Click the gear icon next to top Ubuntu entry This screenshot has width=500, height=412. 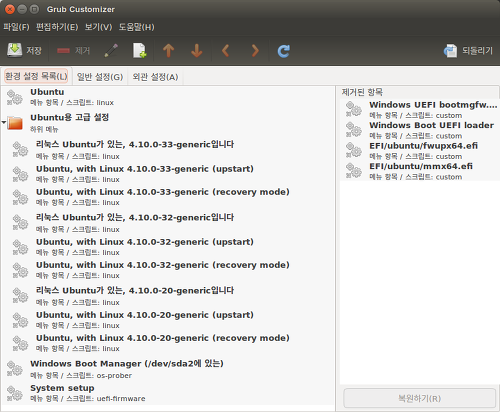pyautogui.click(x=15, y=98)
